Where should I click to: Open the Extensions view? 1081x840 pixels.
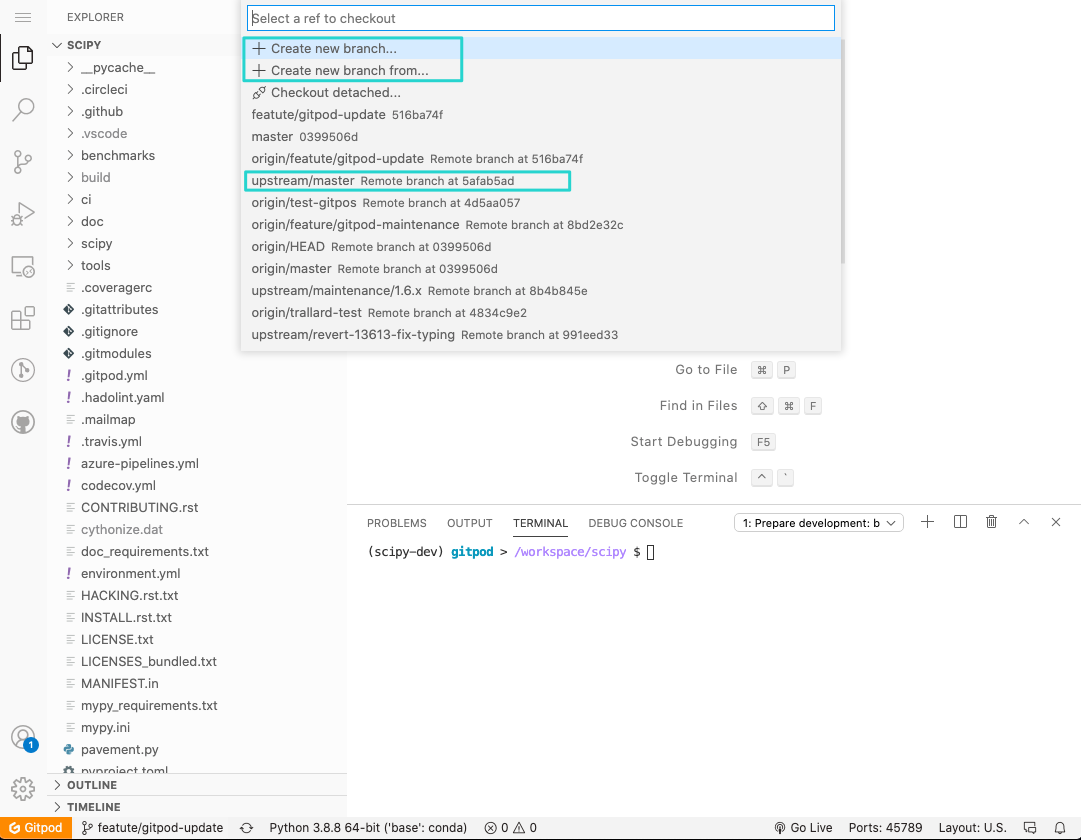[22, 318]
